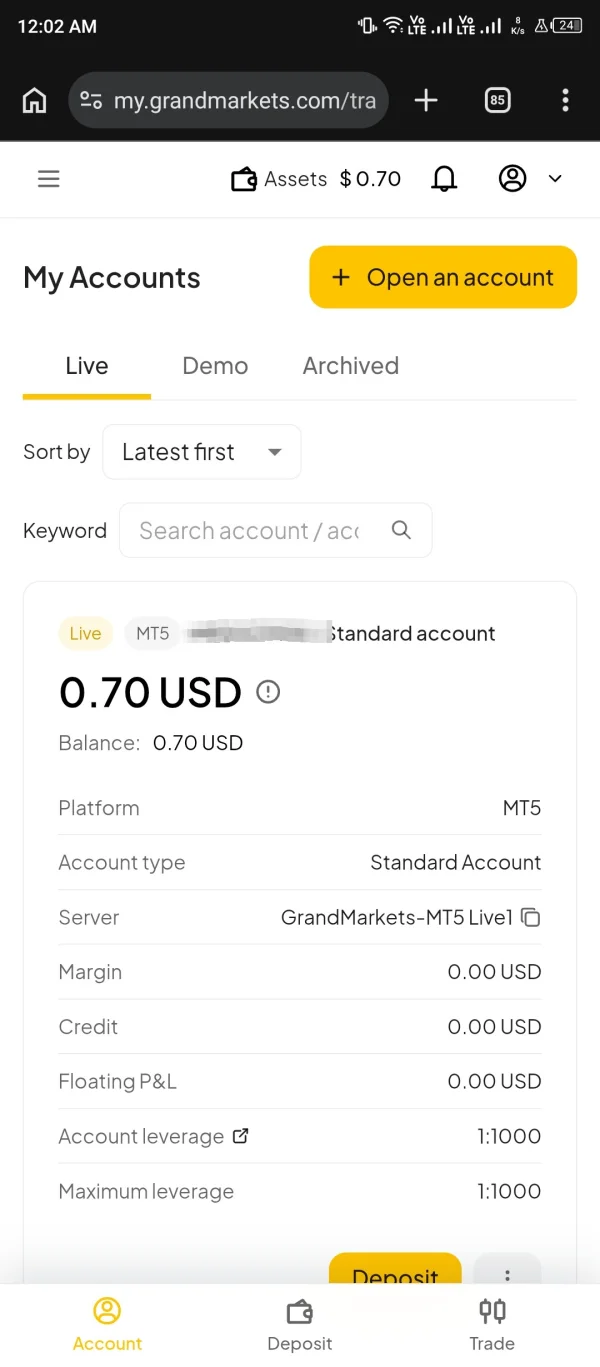
Task: Show balance info icon next to 0.70 USD
Action: 268,691
